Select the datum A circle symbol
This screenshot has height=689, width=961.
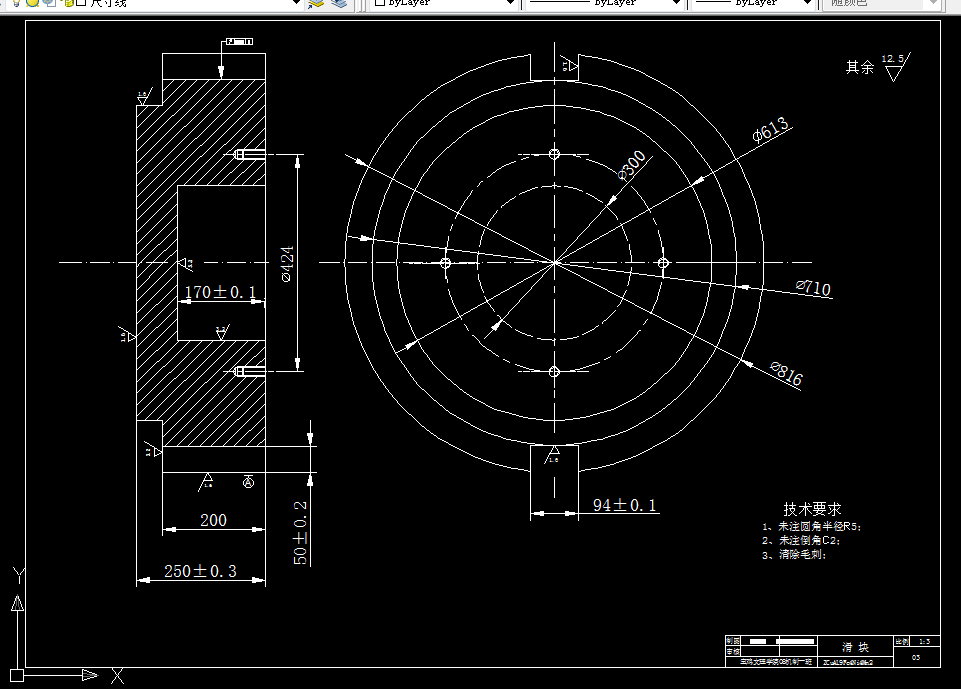[x=248, y=483]
